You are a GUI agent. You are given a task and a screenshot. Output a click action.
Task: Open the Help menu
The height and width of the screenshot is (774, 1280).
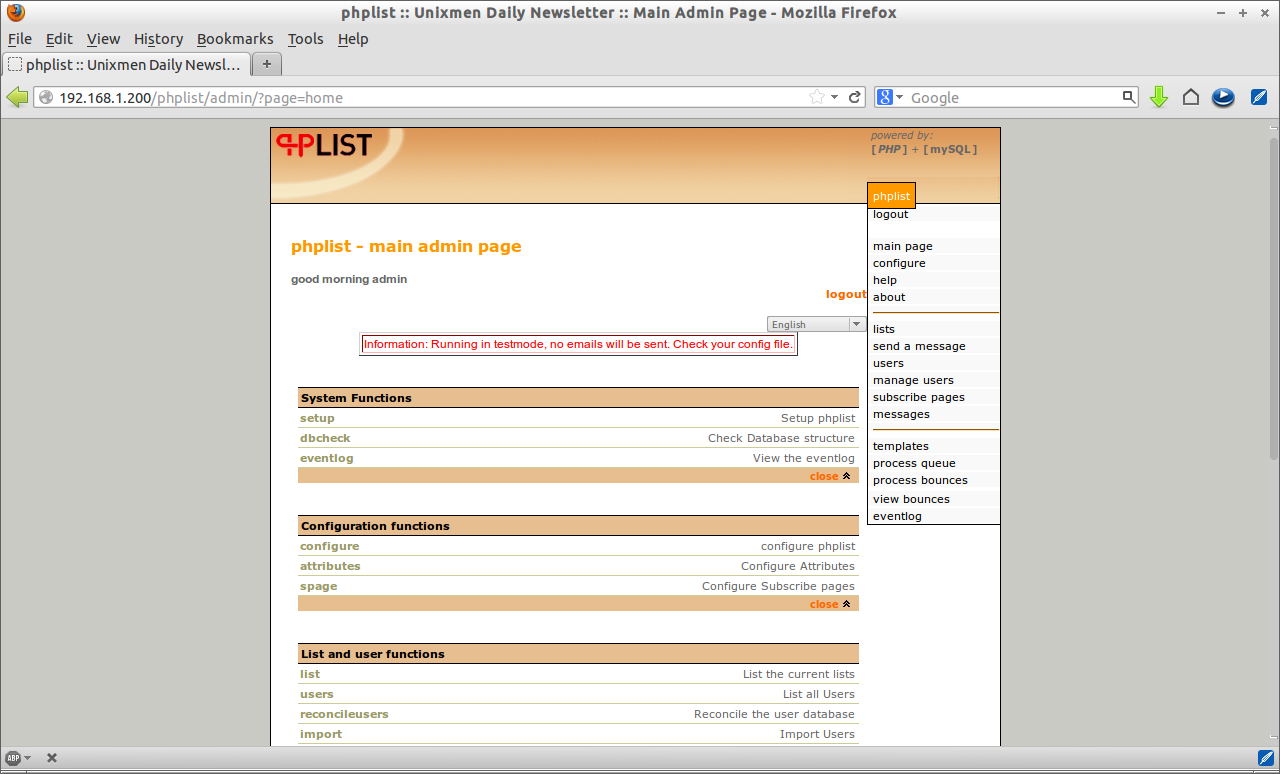(353, 39)
